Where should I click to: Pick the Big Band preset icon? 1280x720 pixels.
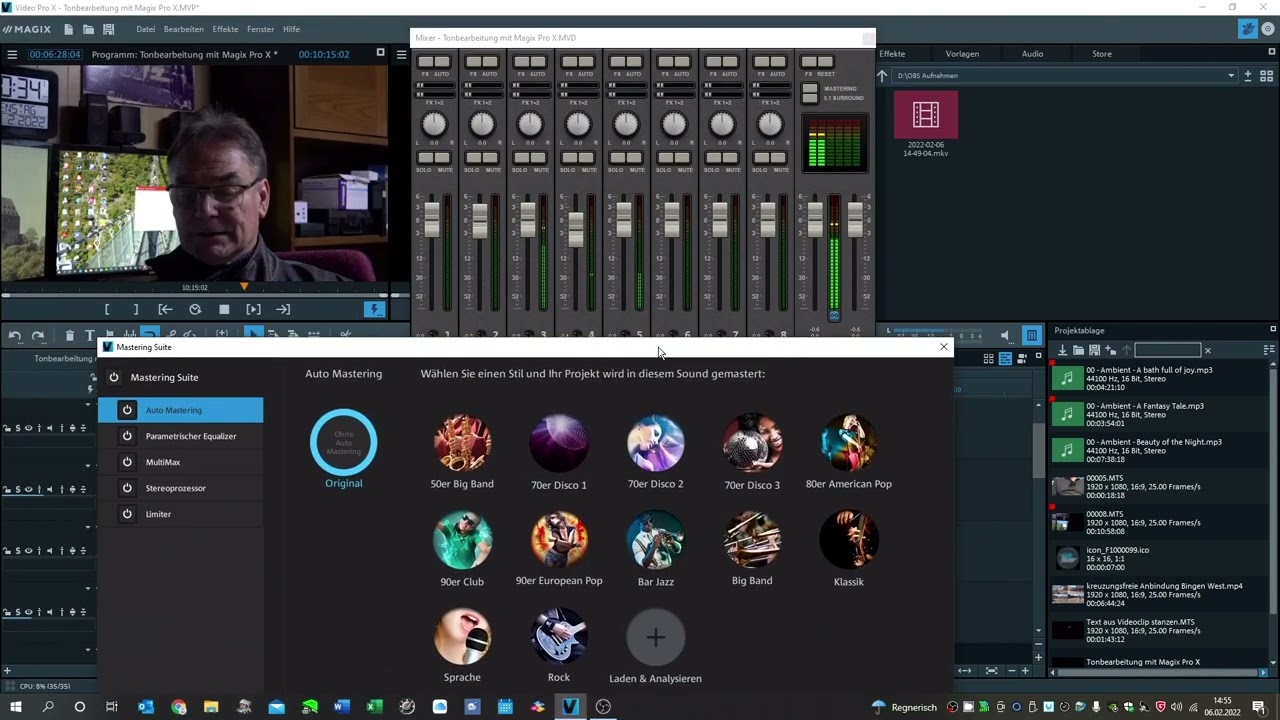coord(752,540)
